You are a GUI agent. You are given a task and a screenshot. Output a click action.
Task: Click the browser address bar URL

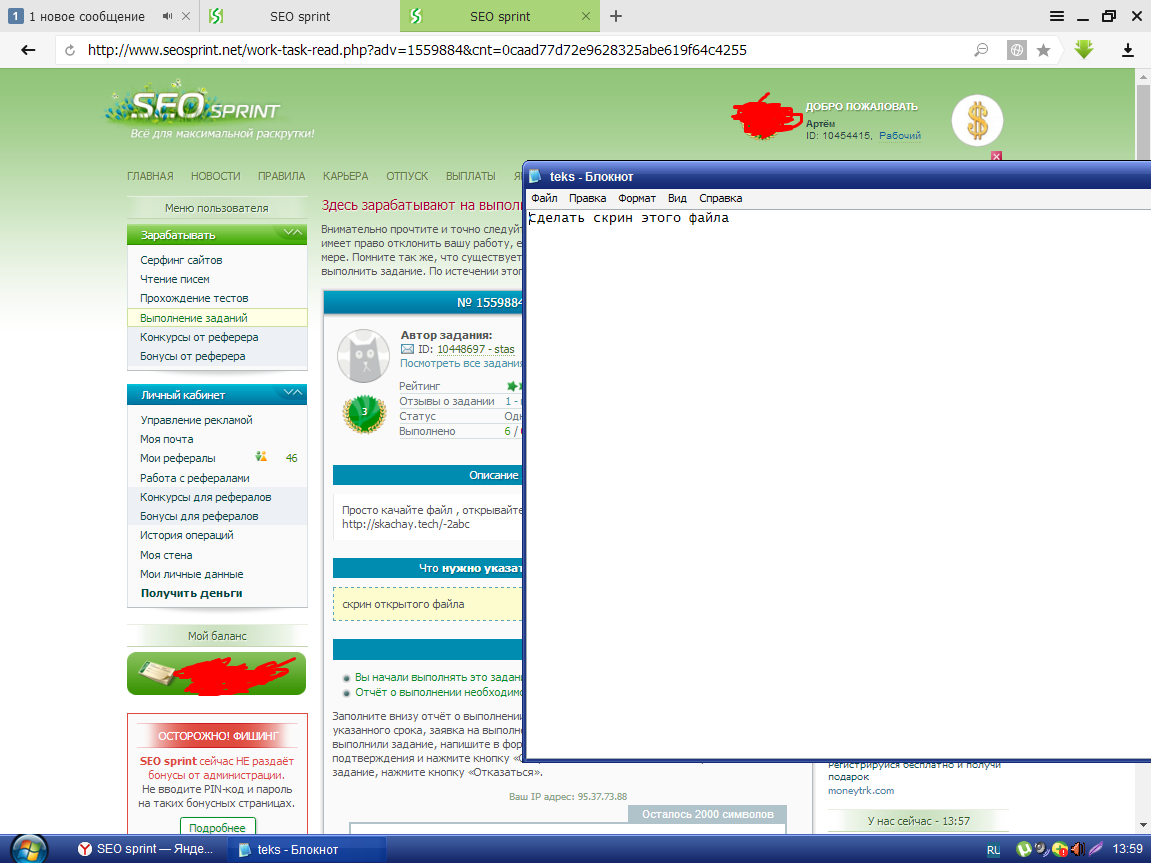click(x=417, y=50)
